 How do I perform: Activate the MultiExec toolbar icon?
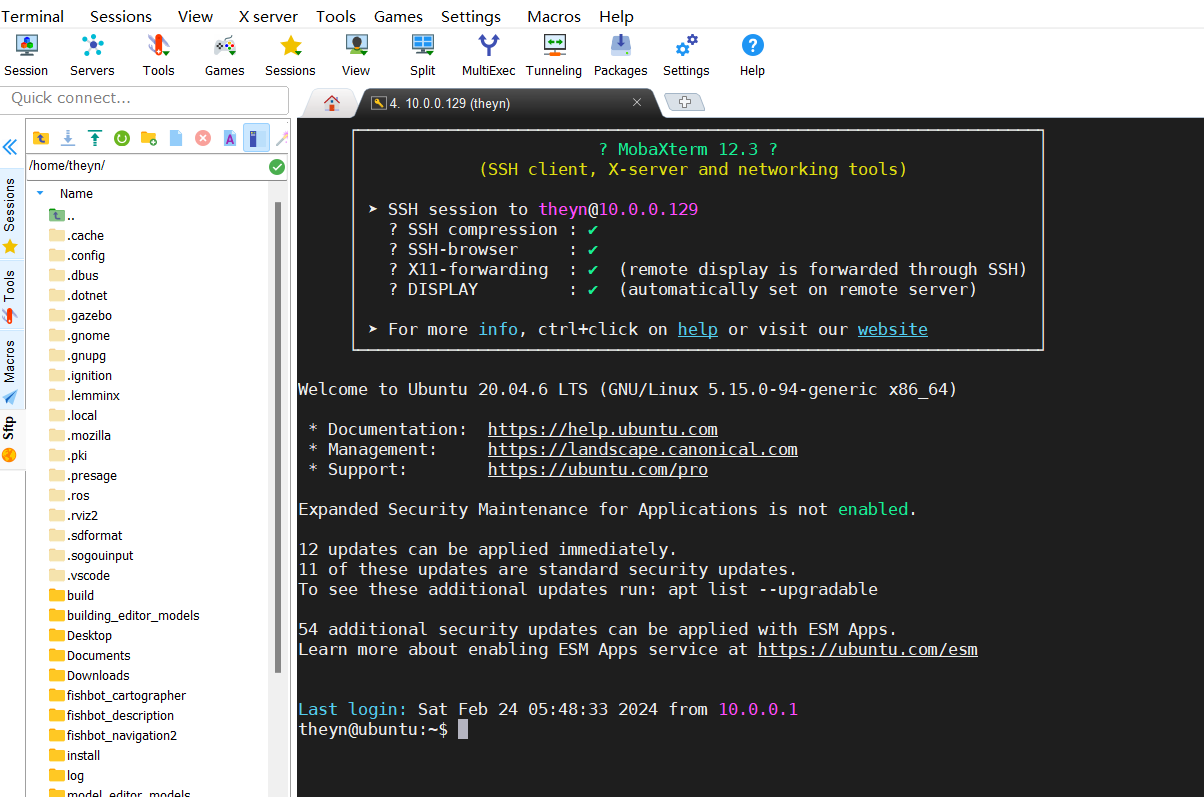[x=488, y=55]
